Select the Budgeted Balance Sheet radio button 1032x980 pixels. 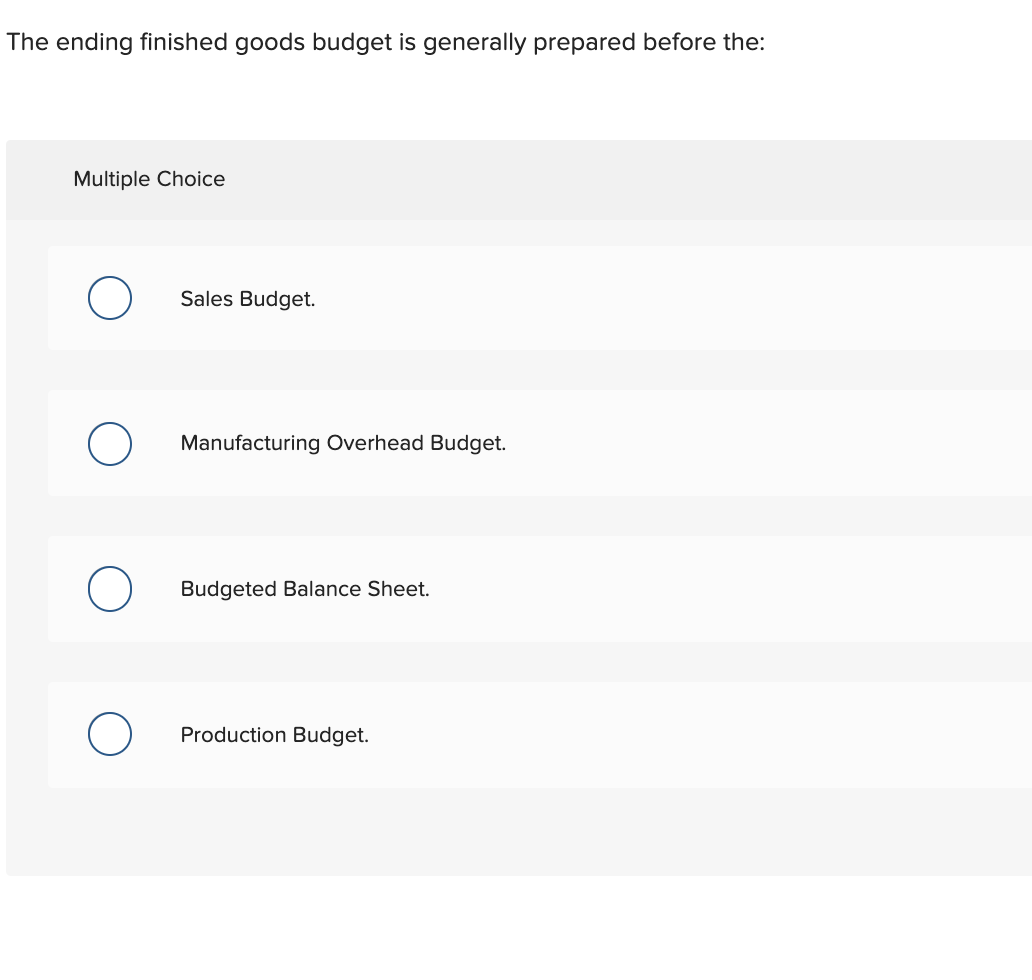click(x=109, y=589)
